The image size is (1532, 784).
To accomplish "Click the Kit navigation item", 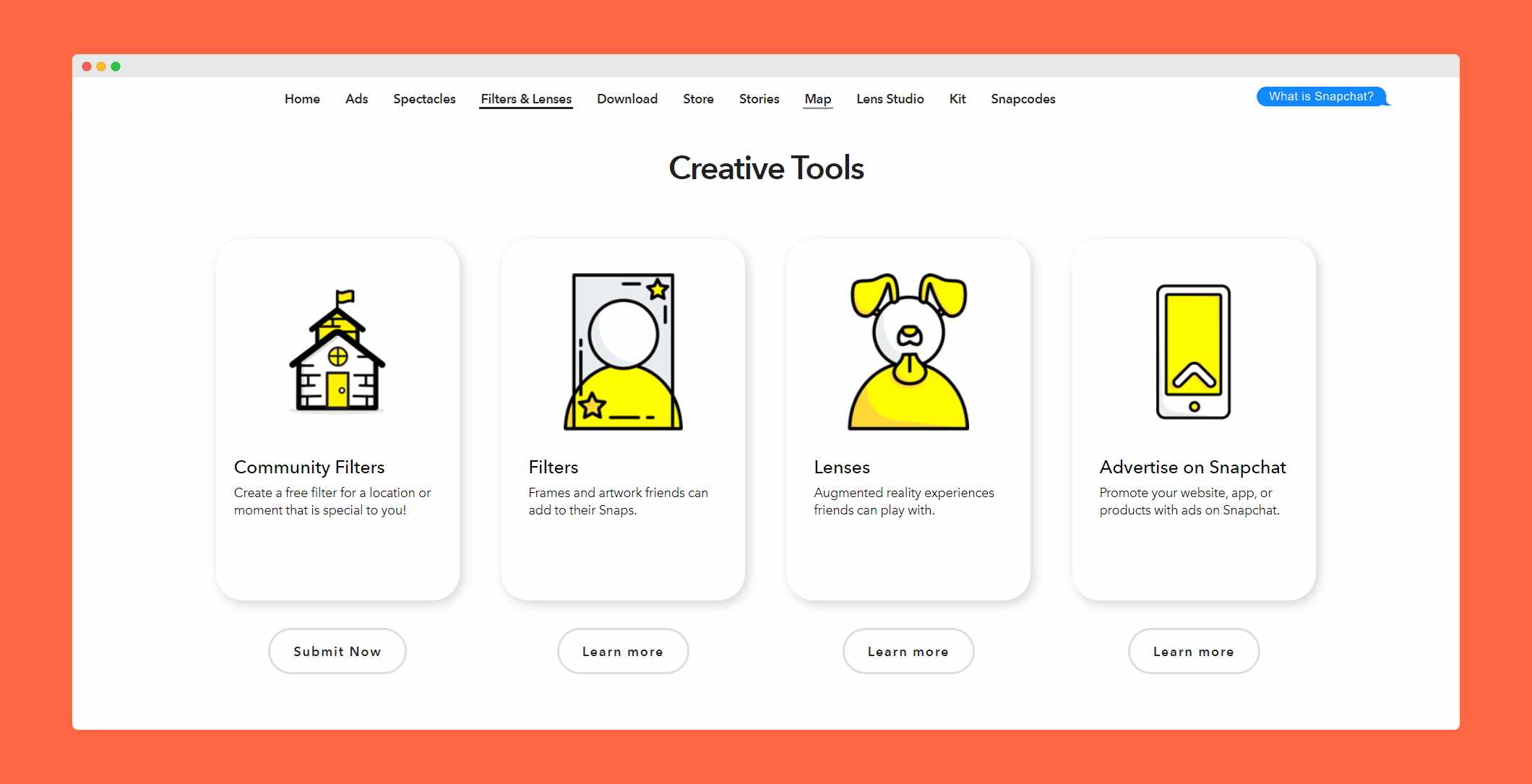I will (957, 98).
